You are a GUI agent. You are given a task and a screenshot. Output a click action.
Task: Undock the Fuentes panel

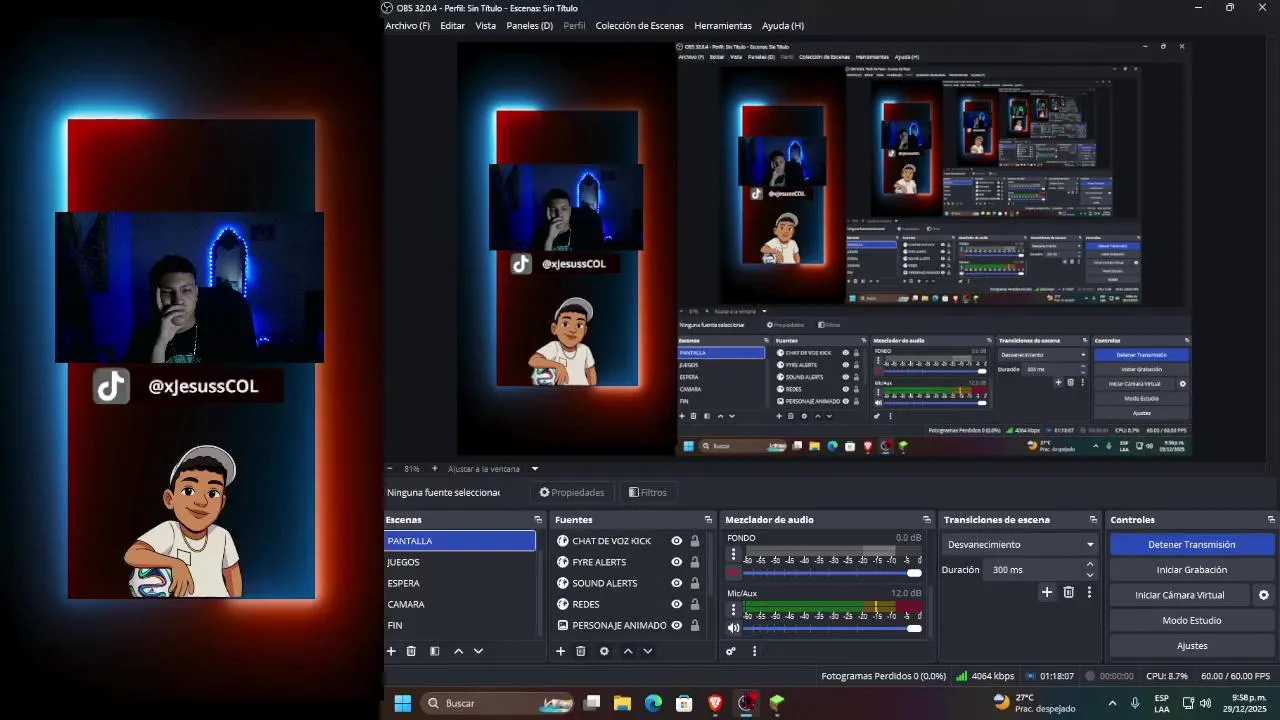[708, 520]
